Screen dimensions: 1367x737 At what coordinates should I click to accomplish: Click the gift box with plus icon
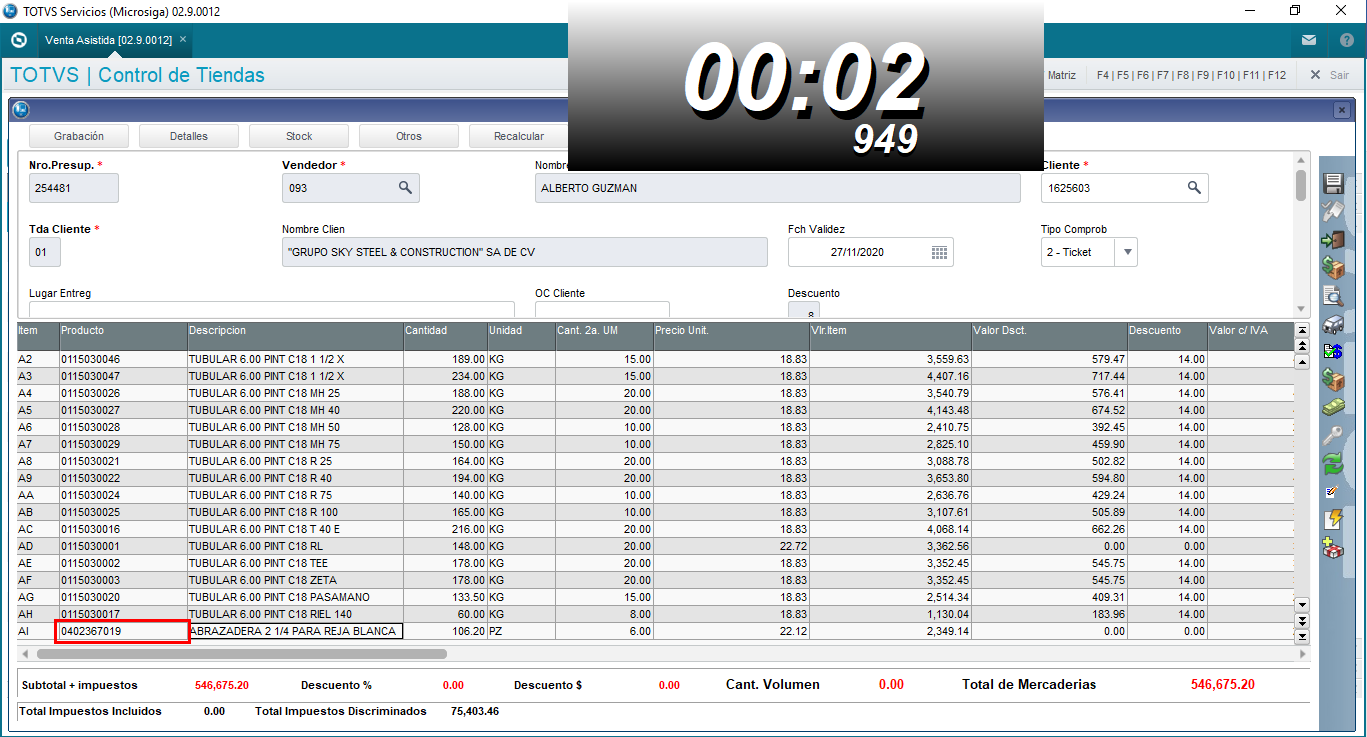pos(1333,547)
